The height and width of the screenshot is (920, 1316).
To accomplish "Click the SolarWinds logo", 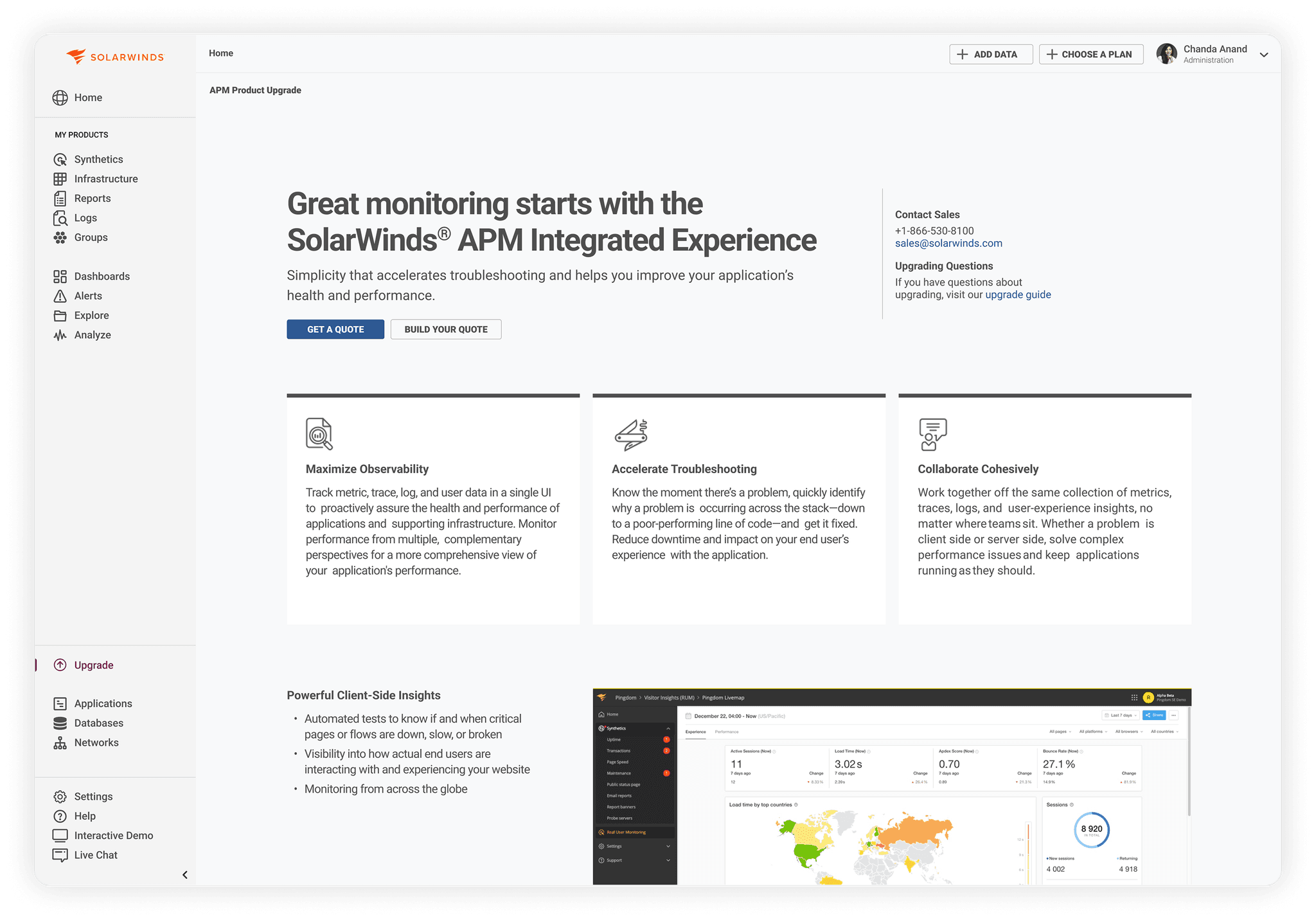I will (114, 56).
